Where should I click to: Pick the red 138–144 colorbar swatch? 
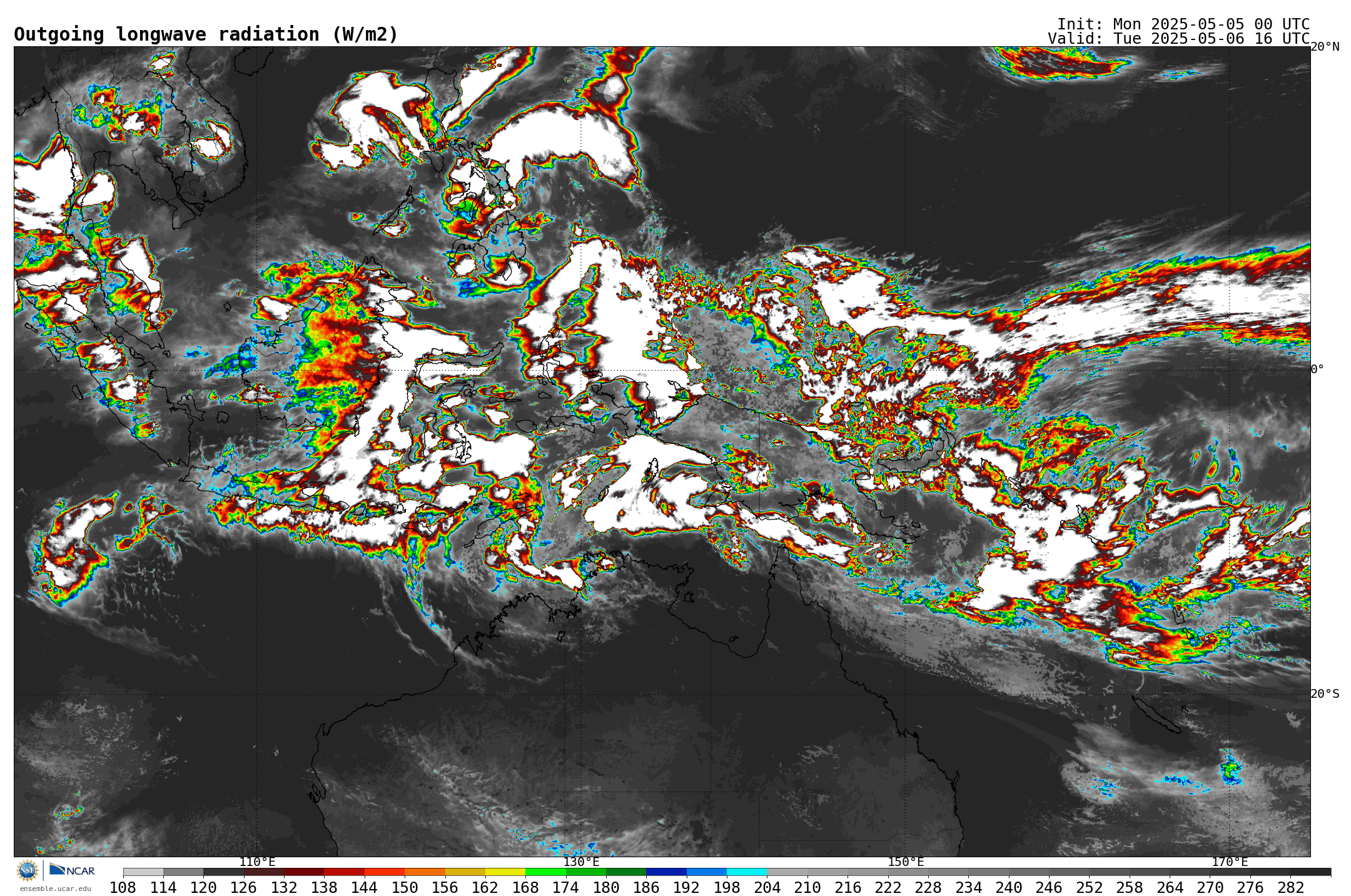click(x=345, y=872)
